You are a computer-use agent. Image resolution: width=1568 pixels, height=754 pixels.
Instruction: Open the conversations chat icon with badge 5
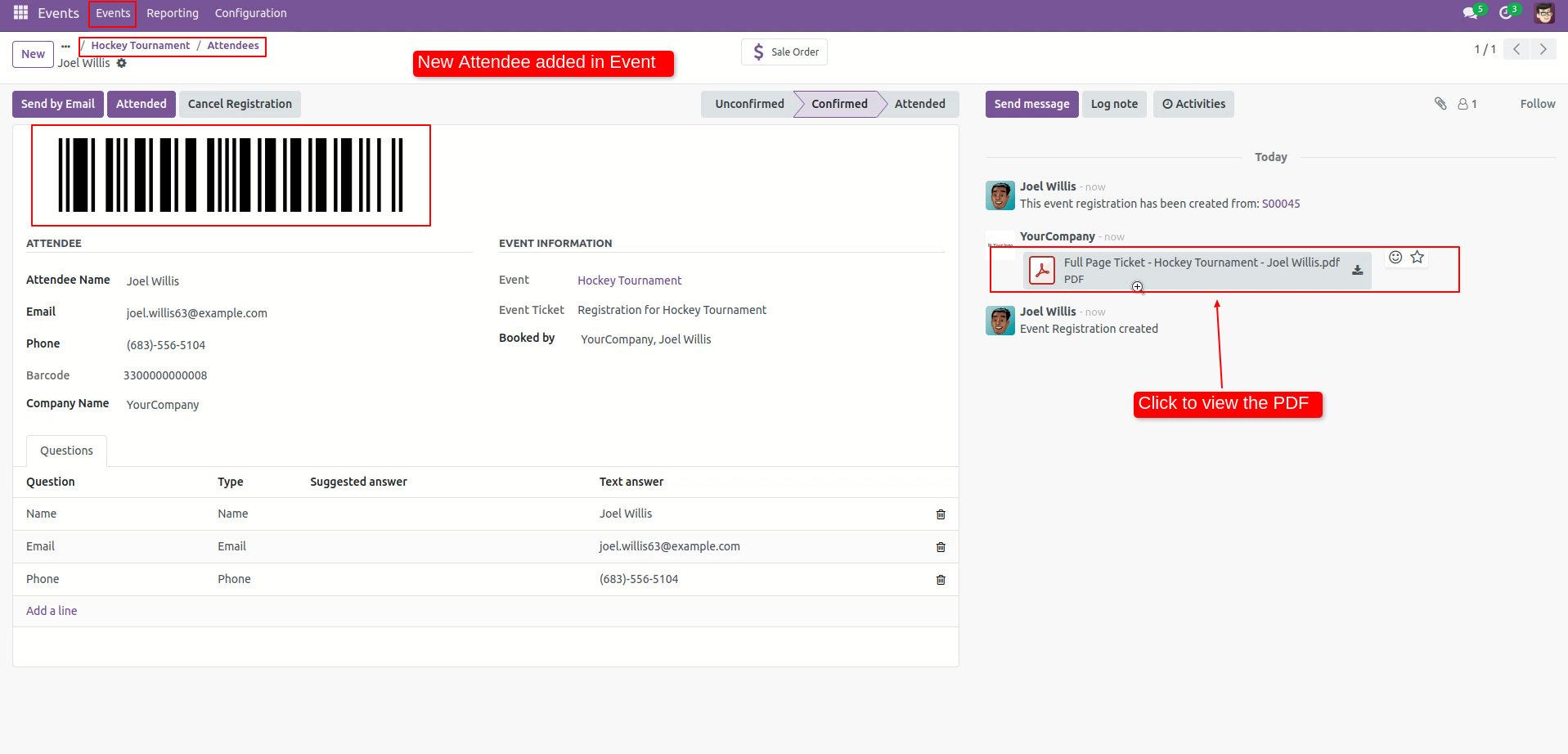click(x=1471, y=13)
